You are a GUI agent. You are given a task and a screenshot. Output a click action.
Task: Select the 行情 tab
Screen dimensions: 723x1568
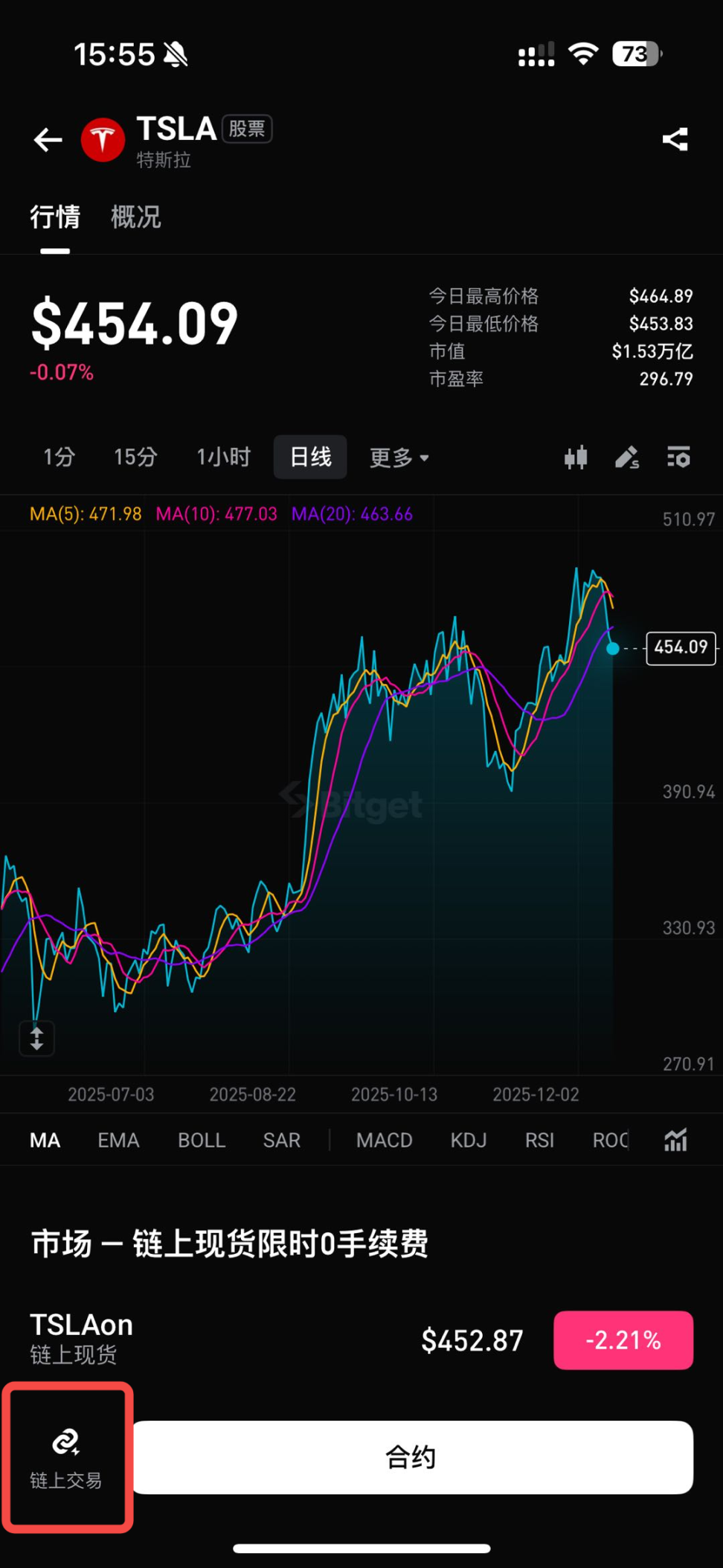pyautogui.click(x=55, y=217)
